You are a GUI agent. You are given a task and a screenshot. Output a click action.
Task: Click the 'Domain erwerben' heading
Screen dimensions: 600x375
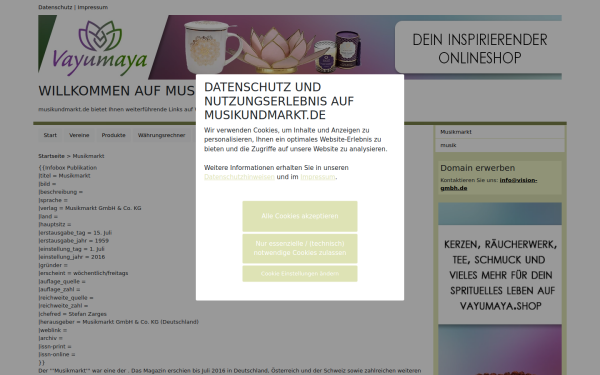click(477, 168)
